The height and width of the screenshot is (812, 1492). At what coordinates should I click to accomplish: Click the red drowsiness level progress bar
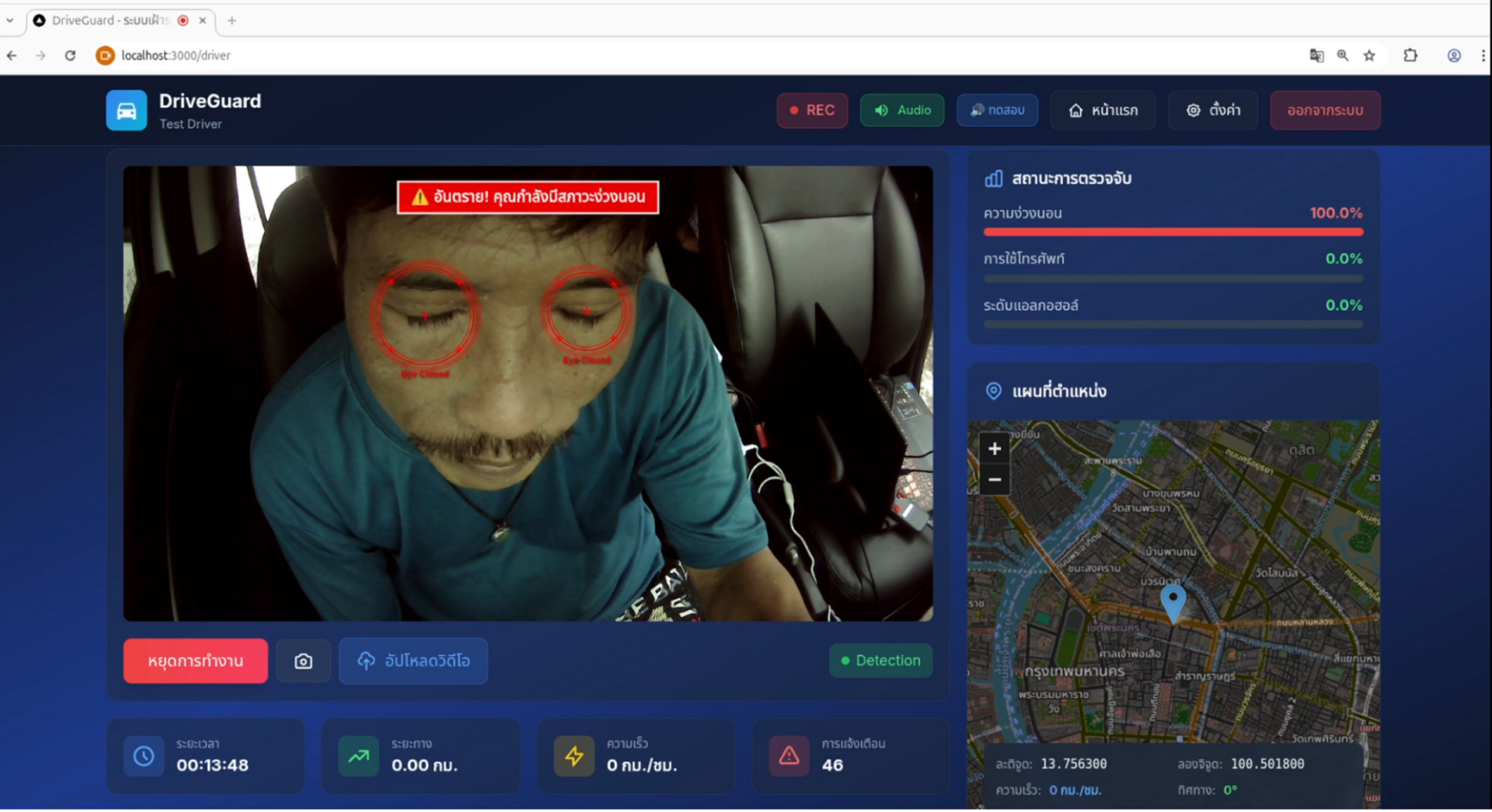coord(1173,232)
